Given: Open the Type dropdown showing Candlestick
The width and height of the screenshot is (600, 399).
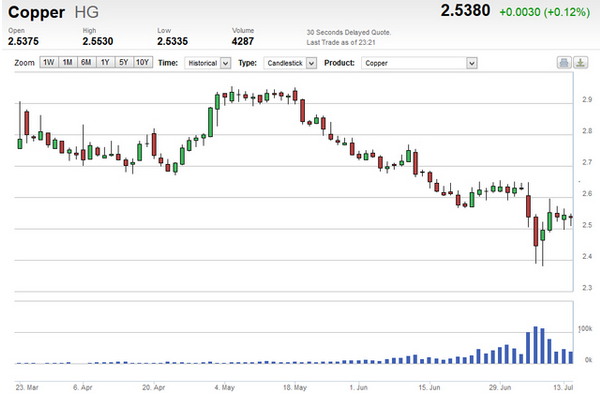Looking at the screenshot, I should (290, 63).
